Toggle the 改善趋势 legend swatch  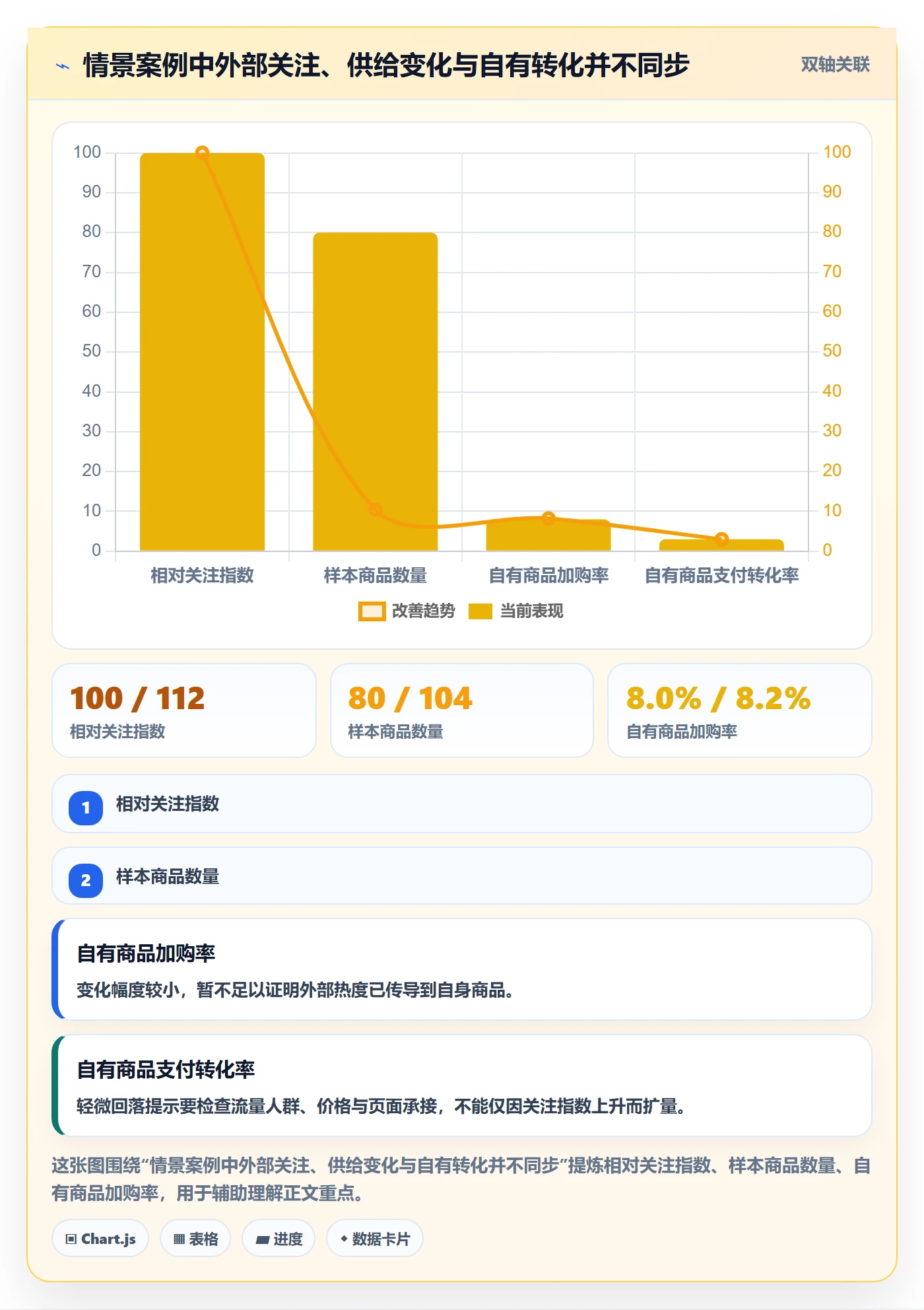pos(372,611)
